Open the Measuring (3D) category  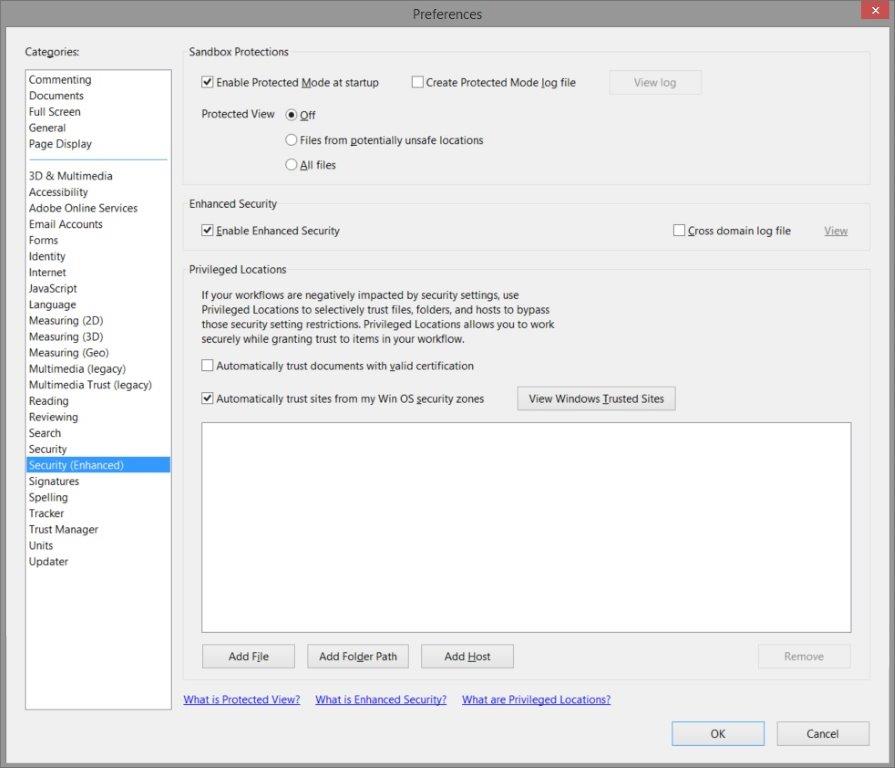(64, 336)
